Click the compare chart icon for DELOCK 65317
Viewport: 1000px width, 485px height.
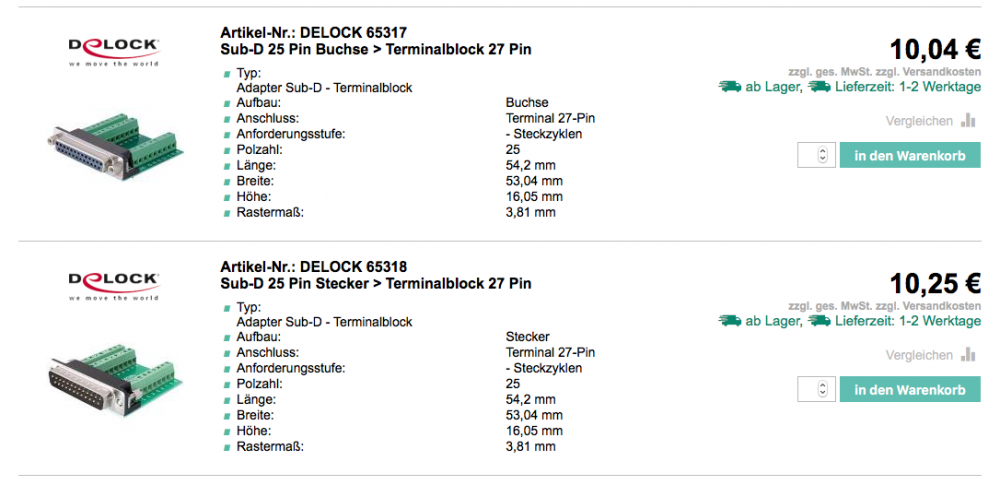(x=967, y=121)
